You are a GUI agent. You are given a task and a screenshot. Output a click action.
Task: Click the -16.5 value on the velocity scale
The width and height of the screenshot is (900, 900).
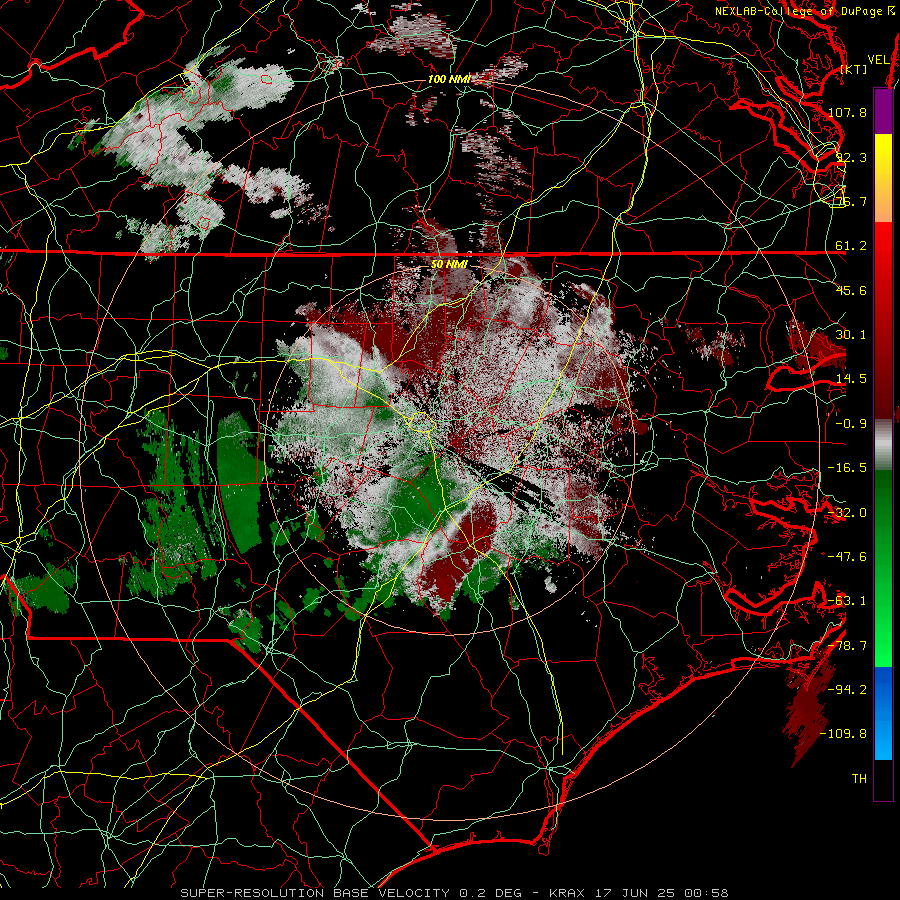tap(847, 468)
